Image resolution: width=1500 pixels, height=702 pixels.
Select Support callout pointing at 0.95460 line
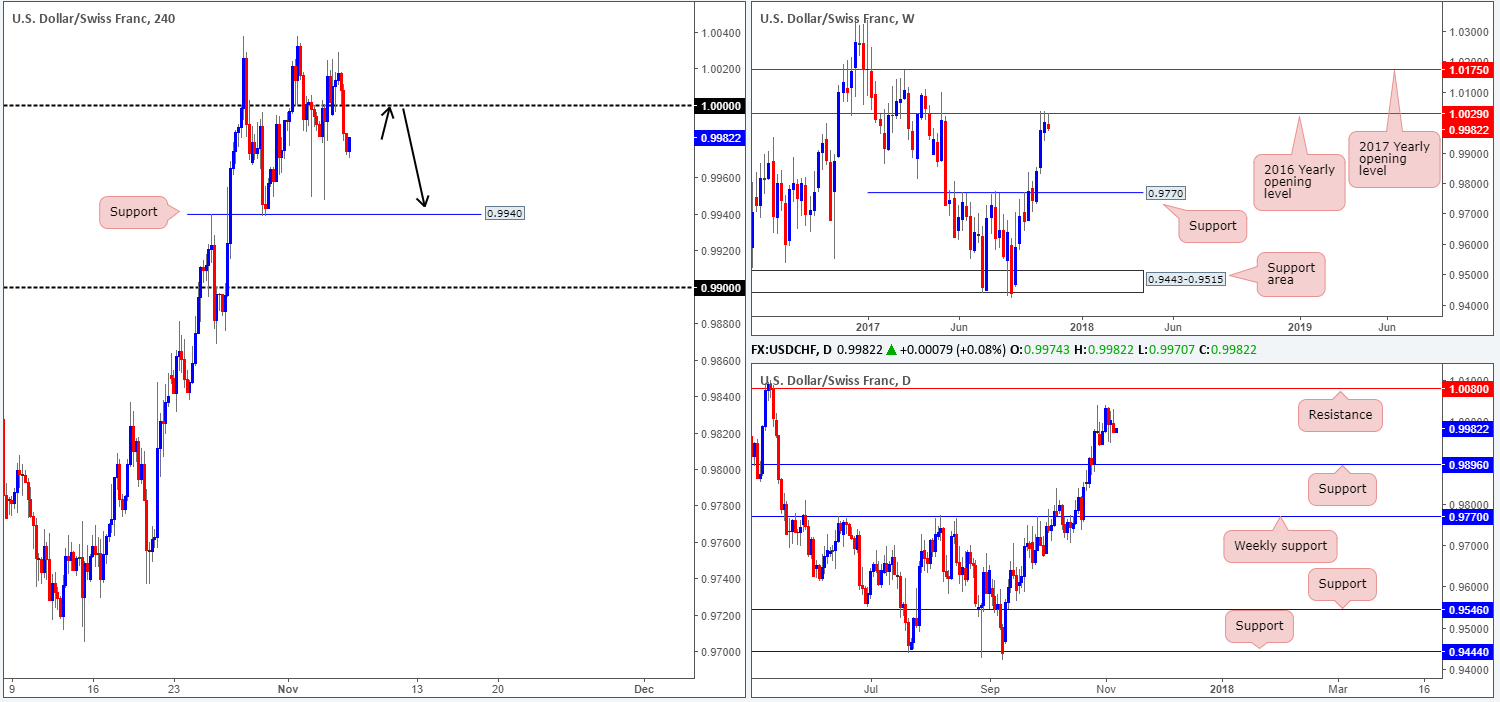1342,584
